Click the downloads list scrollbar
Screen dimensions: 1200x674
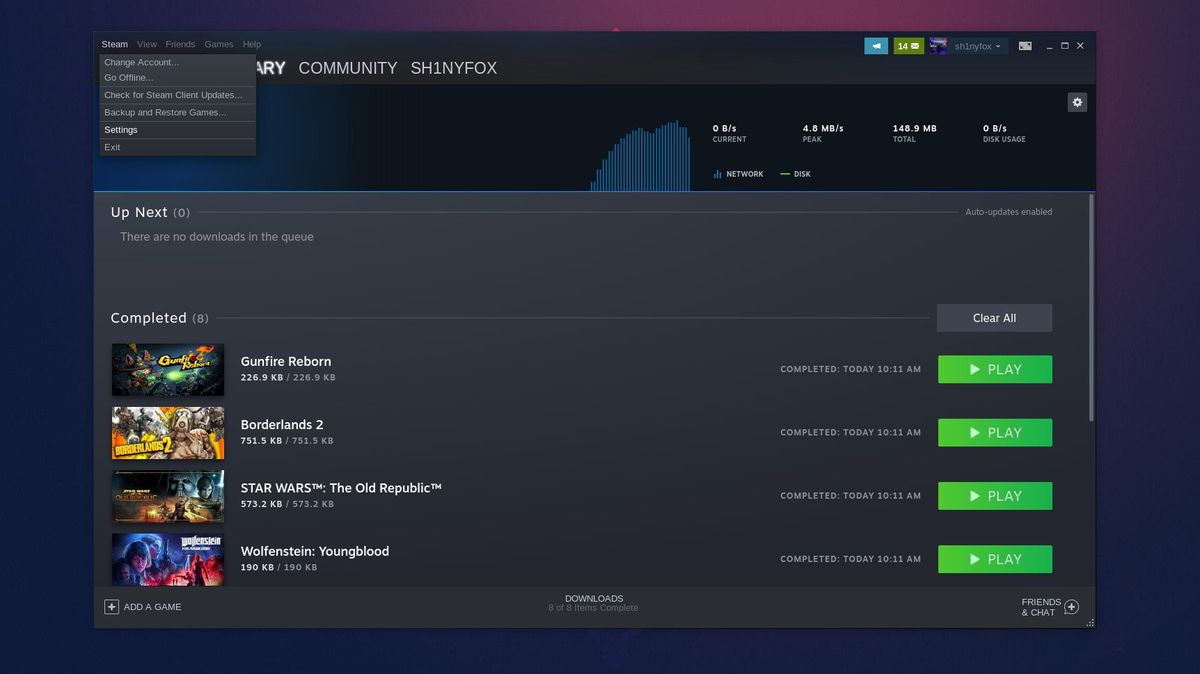1091,307
